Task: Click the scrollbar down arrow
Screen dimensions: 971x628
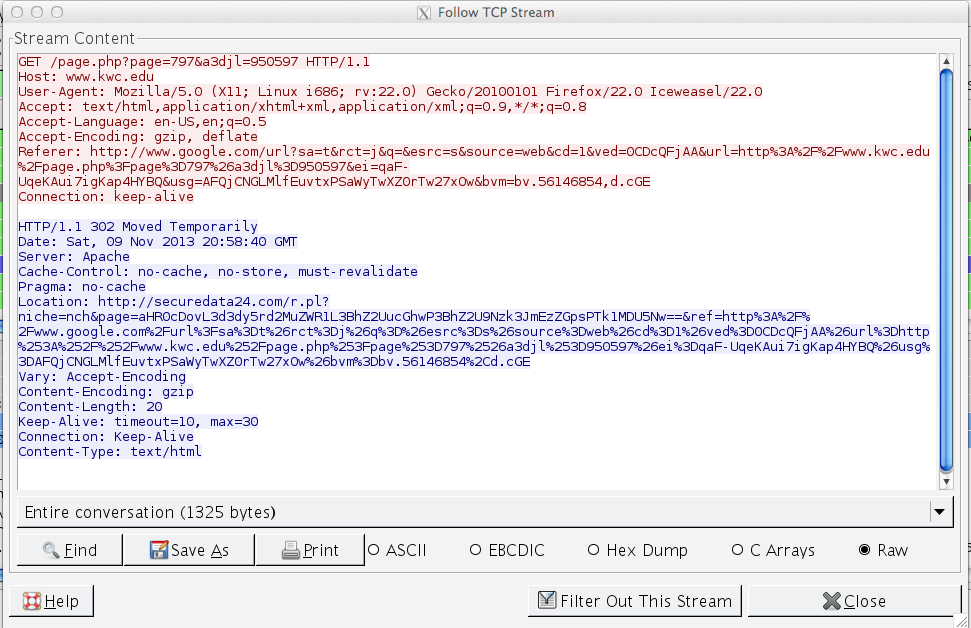Action: [x=946, y=481]
